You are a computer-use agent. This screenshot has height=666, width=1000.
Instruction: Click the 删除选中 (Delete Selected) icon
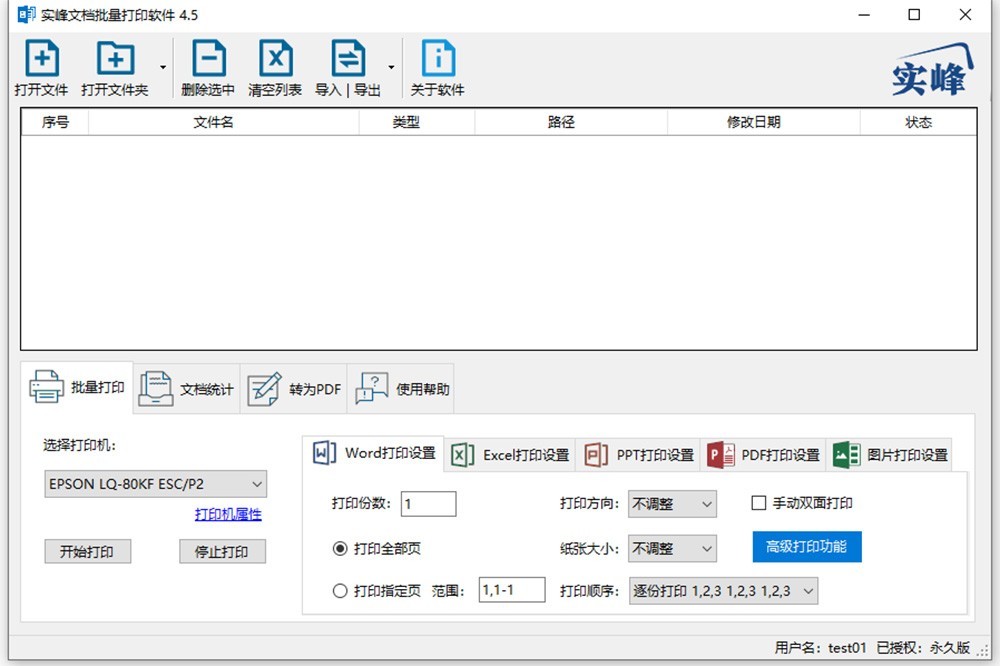(208, 60)
